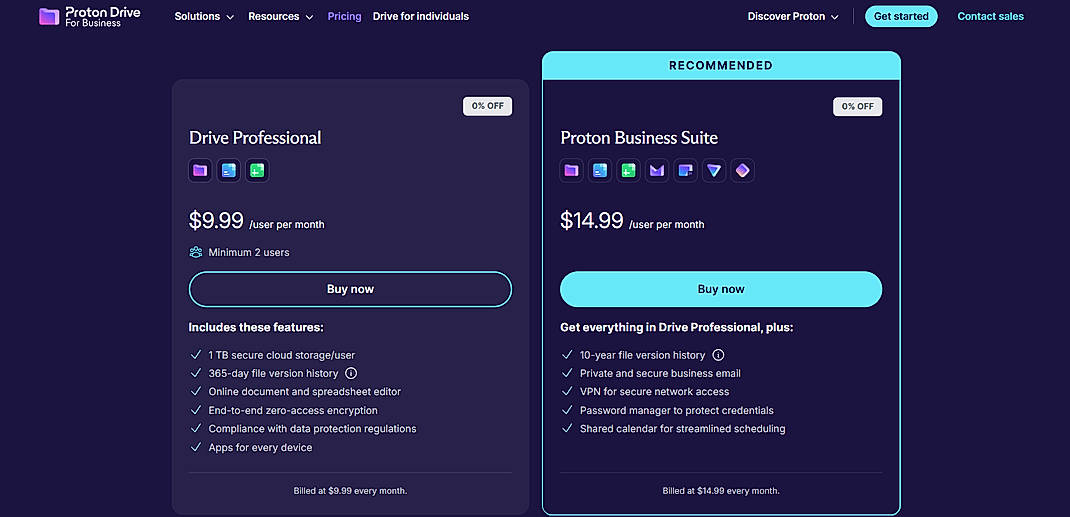Click Docs icon under Drive Professional
This screenshot has width=1070, height=517.
(229, 171)
